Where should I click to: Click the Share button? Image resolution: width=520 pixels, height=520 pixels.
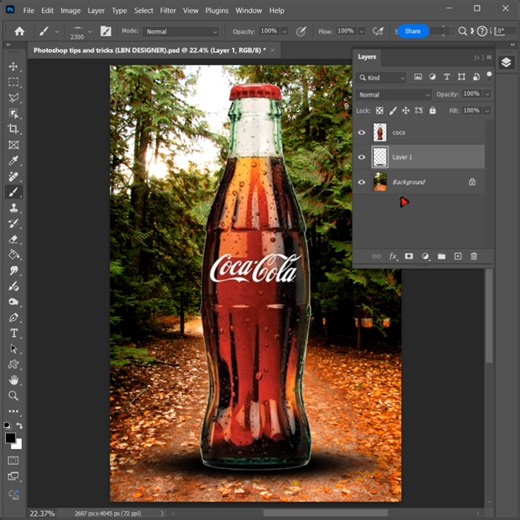(x=413, y=31)
